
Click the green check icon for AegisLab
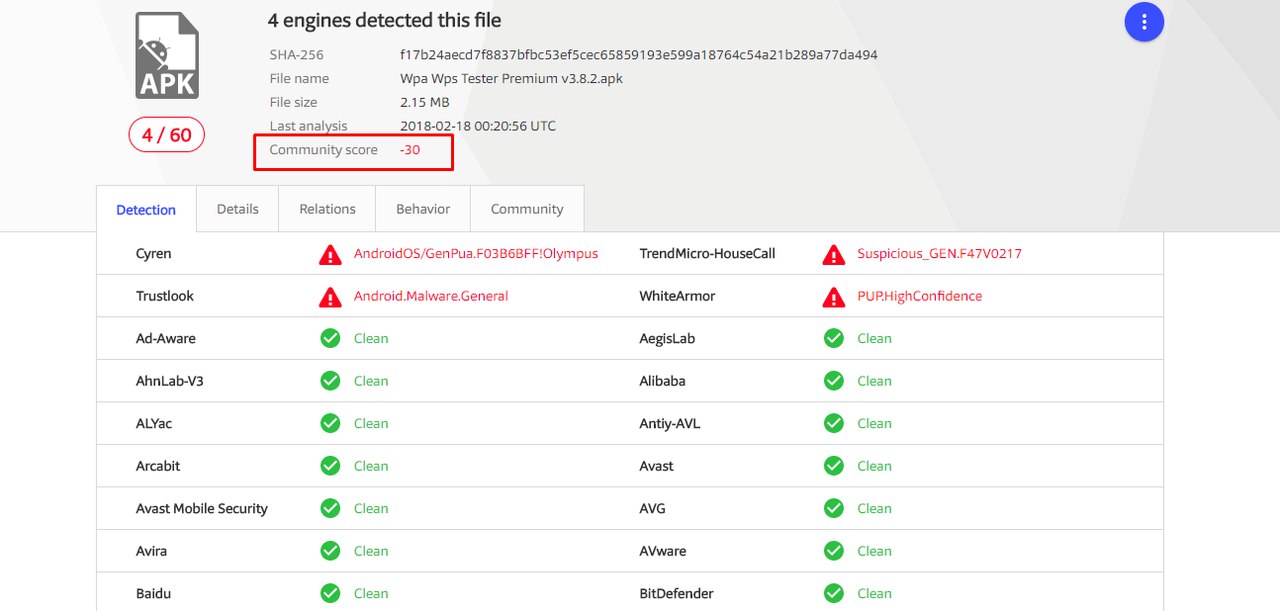(x=833, y=338)
